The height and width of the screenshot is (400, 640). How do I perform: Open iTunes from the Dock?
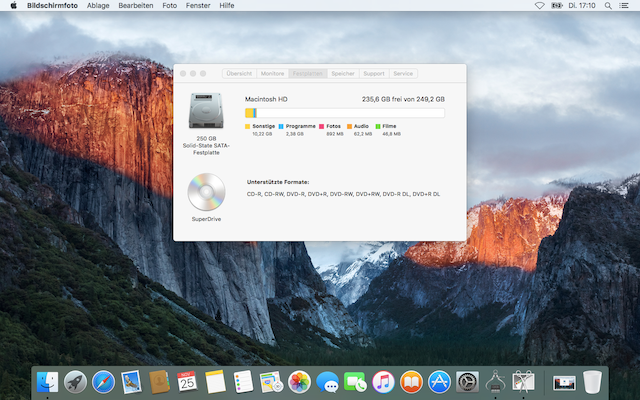point(383,381)
